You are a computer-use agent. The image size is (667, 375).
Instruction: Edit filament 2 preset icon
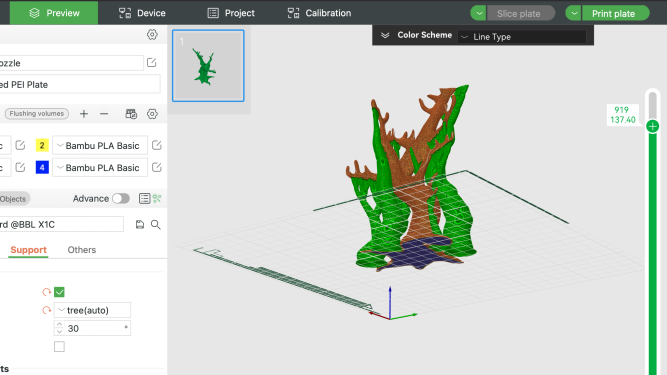click(157, 145)
